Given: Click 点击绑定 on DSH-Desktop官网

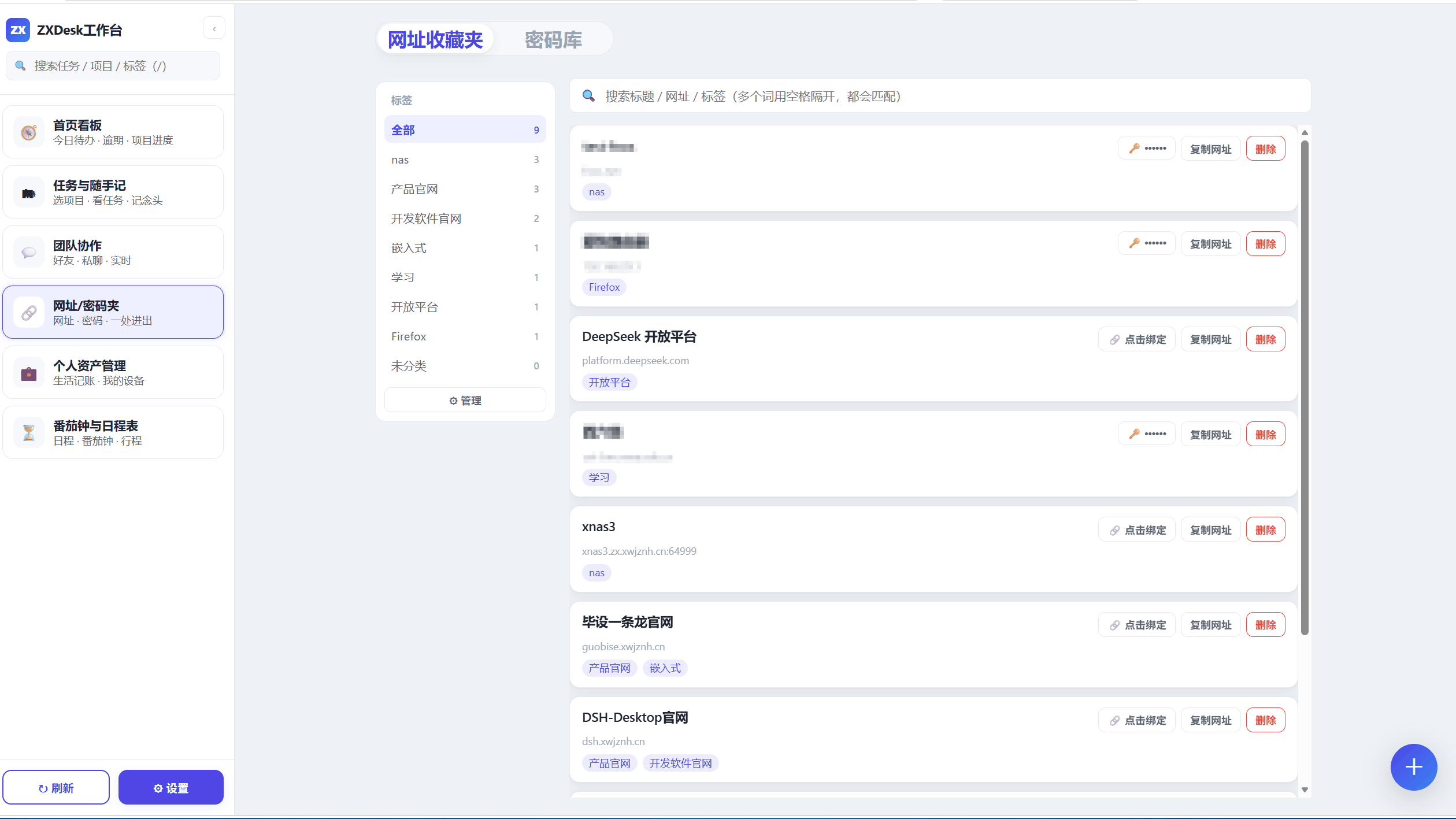Looking at the screenshot, I should [x=1137, y=720].
